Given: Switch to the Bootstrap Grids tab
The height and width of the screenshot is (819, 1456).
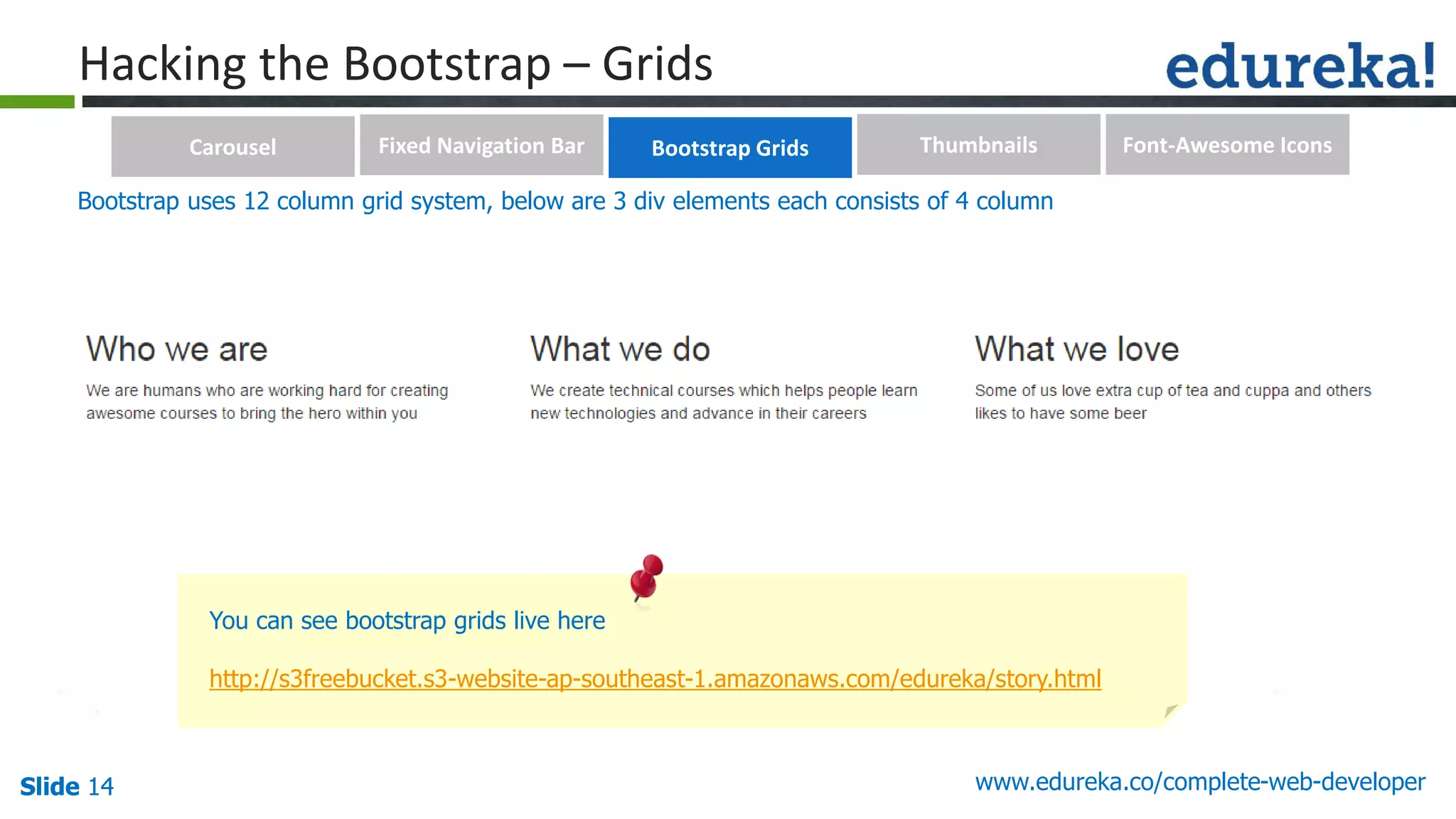Looking at the screenshot, I should tap(730, 147).
